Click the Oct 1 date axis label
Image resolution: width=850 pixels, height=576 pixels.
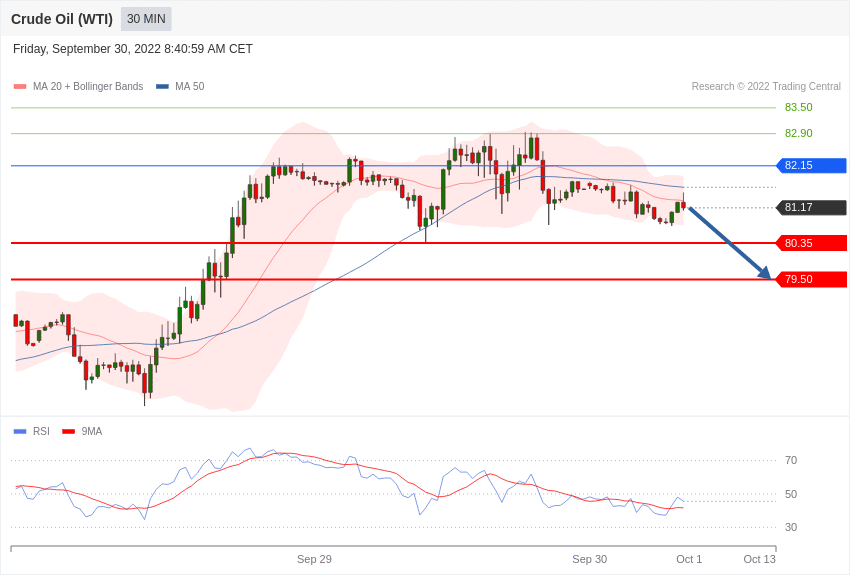689,559
